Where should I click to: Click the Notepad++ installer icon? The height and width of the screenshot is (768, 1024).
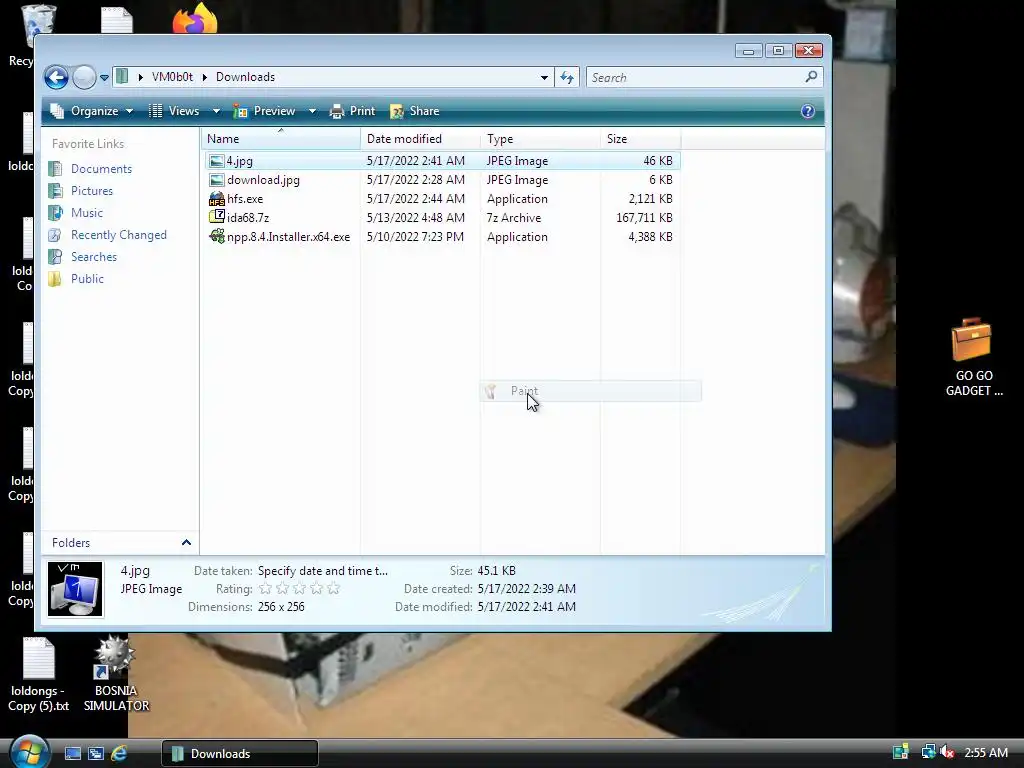point(216,236)
